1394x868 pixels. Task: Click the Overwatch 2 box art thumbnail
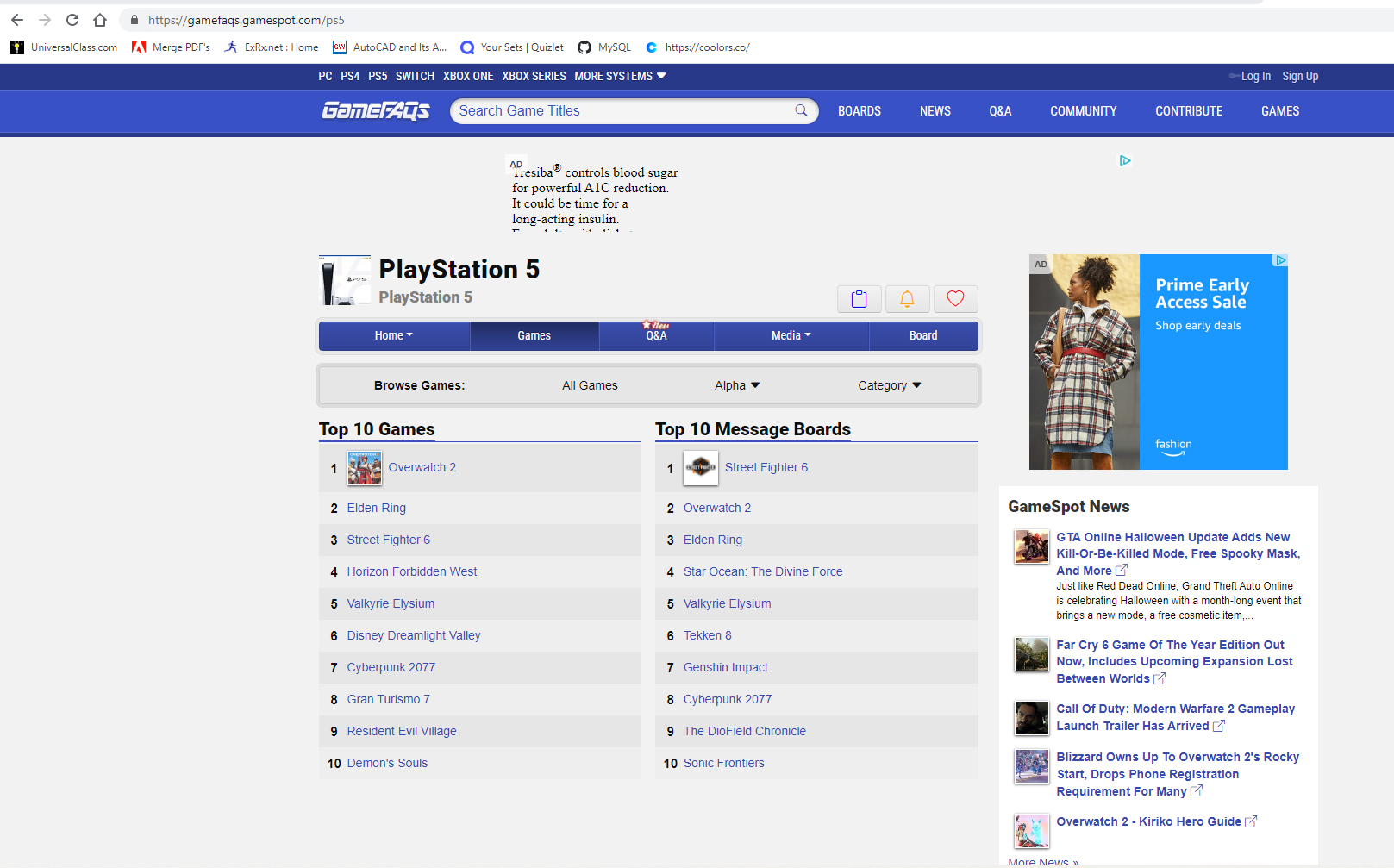click(365, 468)
